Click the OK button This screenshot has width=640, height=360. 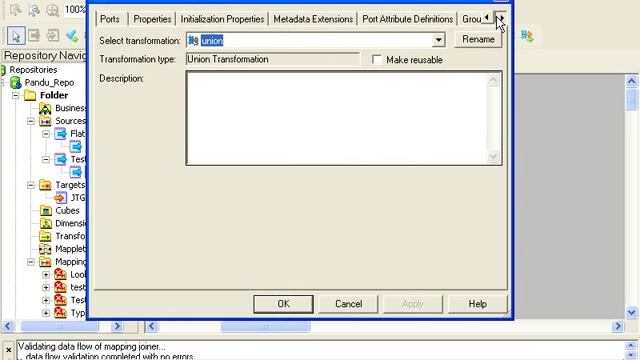pos(283,304)
